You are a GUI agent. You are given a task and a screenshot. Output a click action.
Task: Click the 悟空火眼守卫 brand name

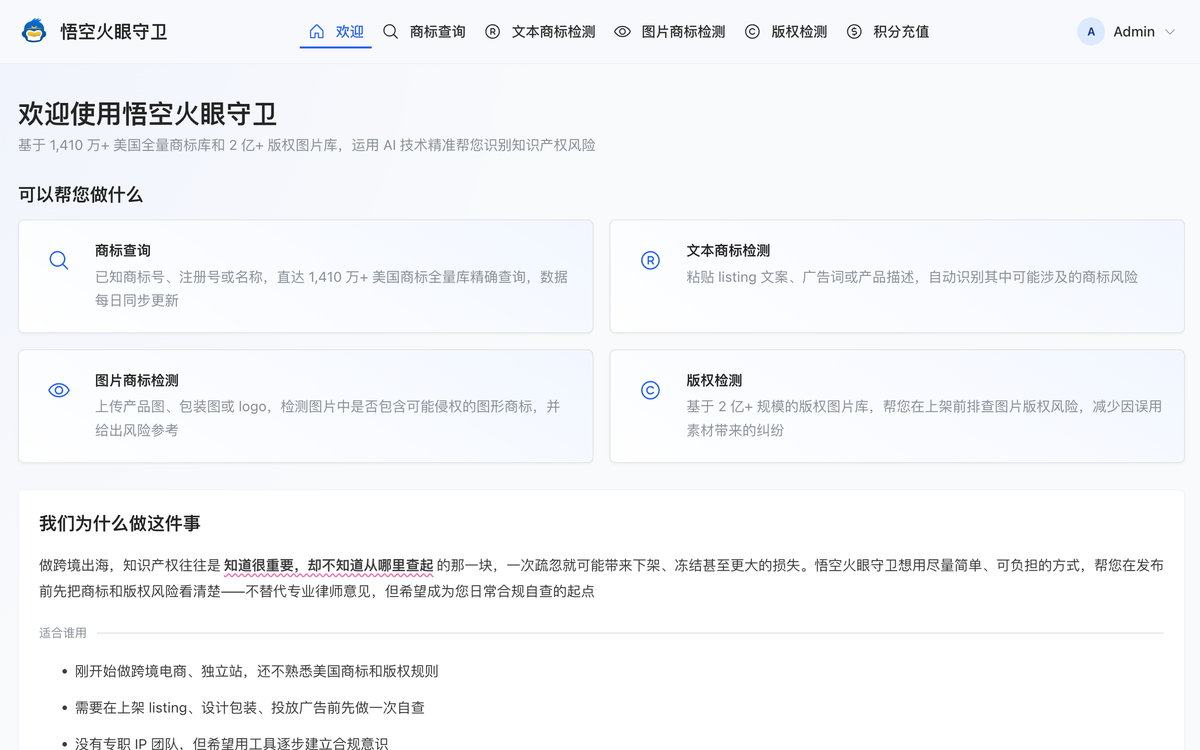tap(113, 31)
